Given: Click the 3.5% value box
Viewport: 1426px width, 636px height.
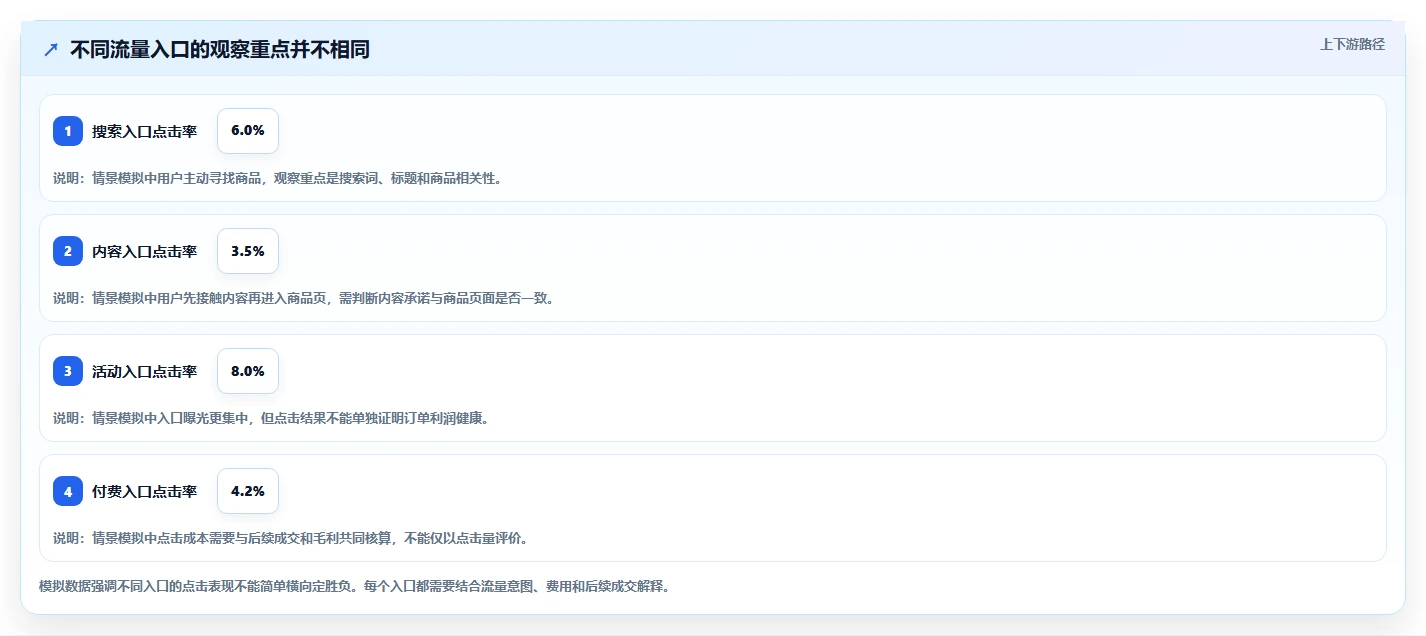Looking at the screenshot, I should click(248, 251).
